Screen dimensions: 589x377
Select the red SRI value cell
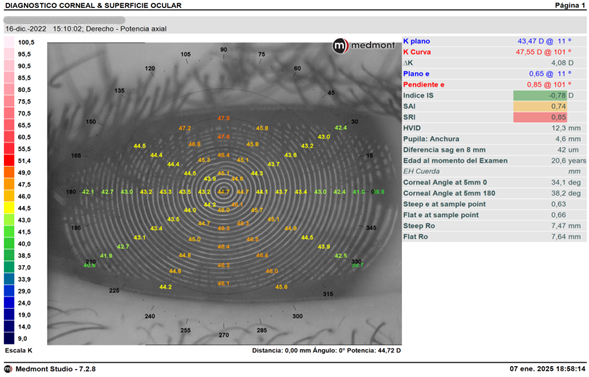540,117
